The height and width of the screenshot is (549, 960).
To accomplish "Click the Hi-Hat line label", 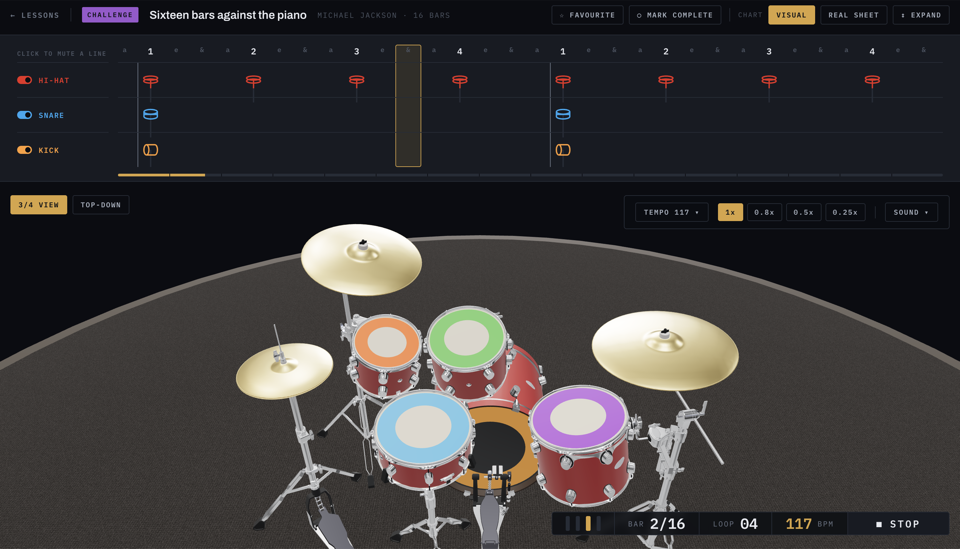I will [x=53, y=80].
